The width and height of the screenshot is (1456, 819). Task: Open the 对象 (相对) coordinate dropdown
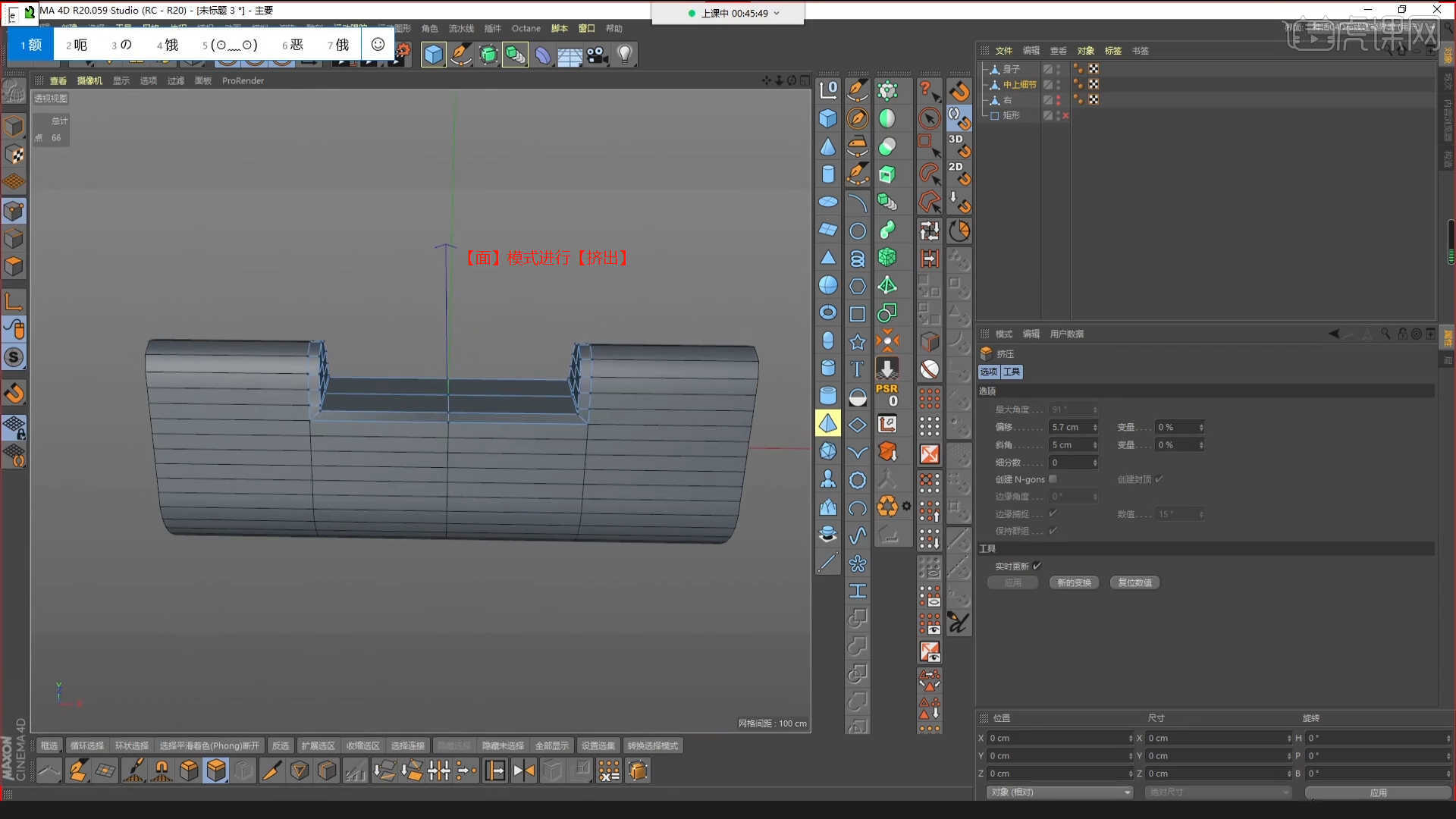click(x=1059, y=792)
